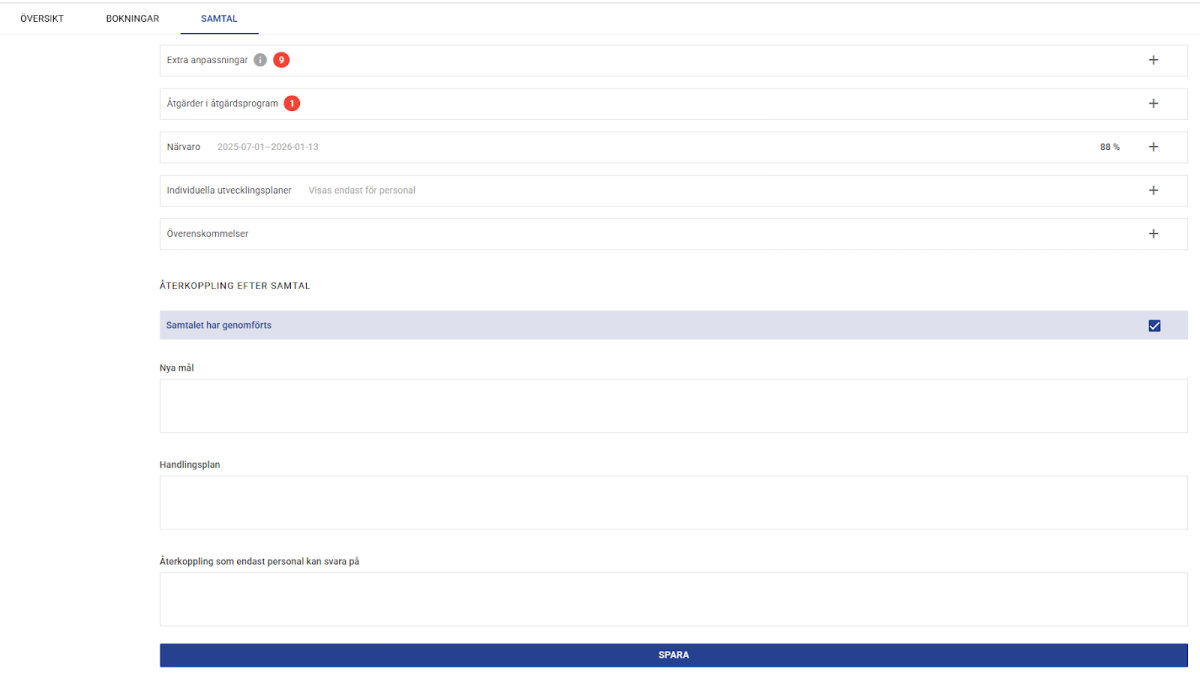Image resolution: width=1200 pixels, height=687 pixels.
Task: Expand Åtgärder i åtgärdsprogram plus icon
Action: click(1153, 103)
